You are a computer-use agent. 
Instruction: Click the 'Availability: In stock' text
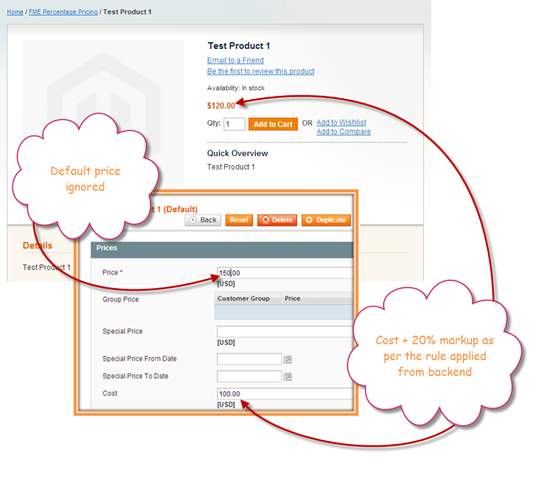(x=236, y=88)
